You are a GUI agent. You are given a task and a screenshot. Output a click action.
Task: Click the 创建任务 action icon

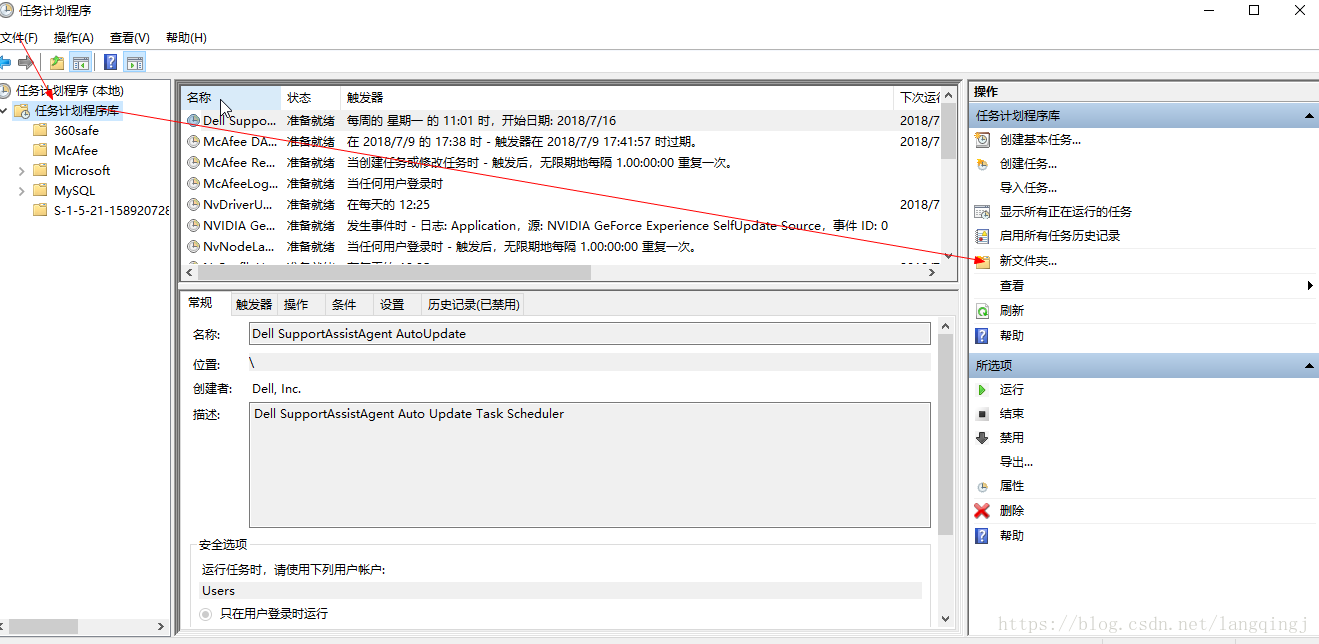click(982, 164)
